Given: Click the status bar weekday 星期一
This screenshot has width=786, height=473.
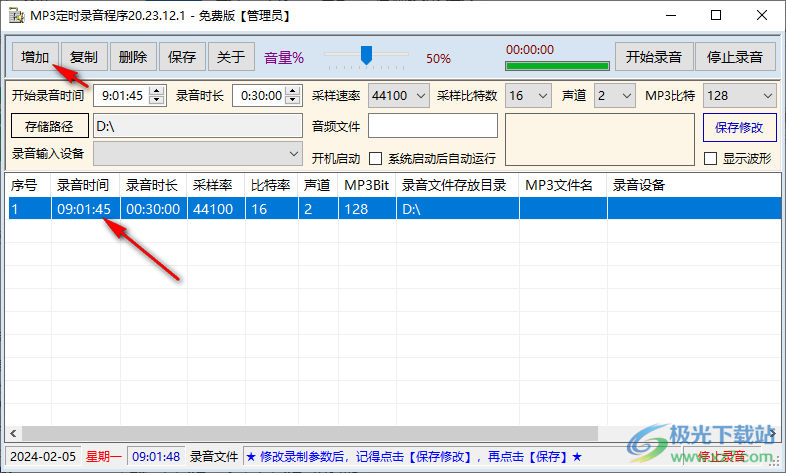Looking at the screenshot, I should pyautogui.click(x=103, y=456).
